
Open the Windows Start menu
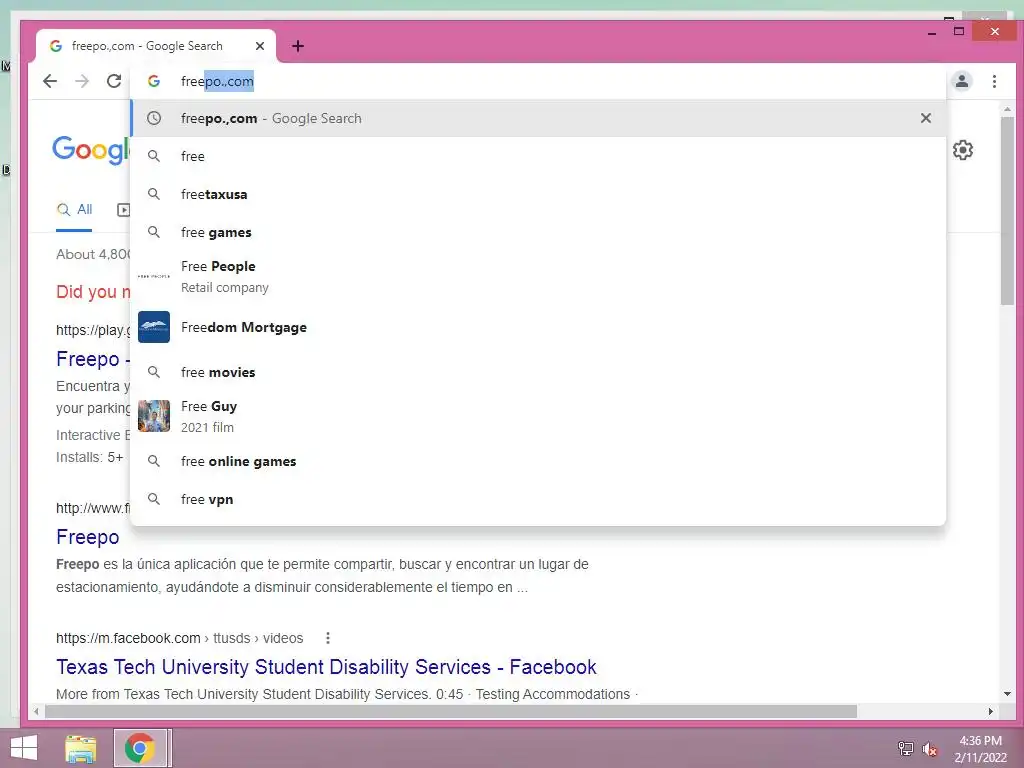tap(24, 748)
